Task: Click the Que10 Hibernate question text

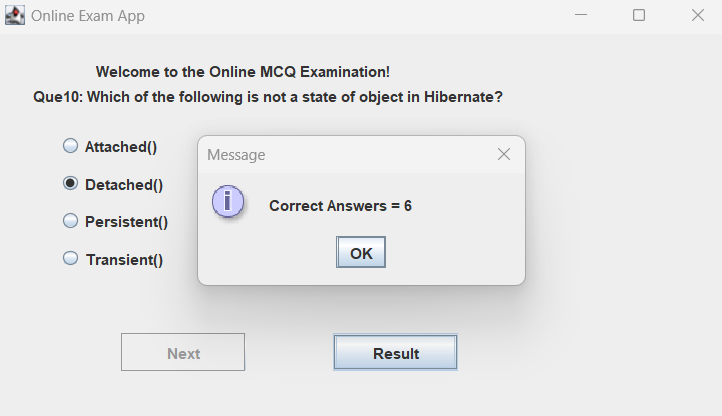Action: [x=267, y=98]
